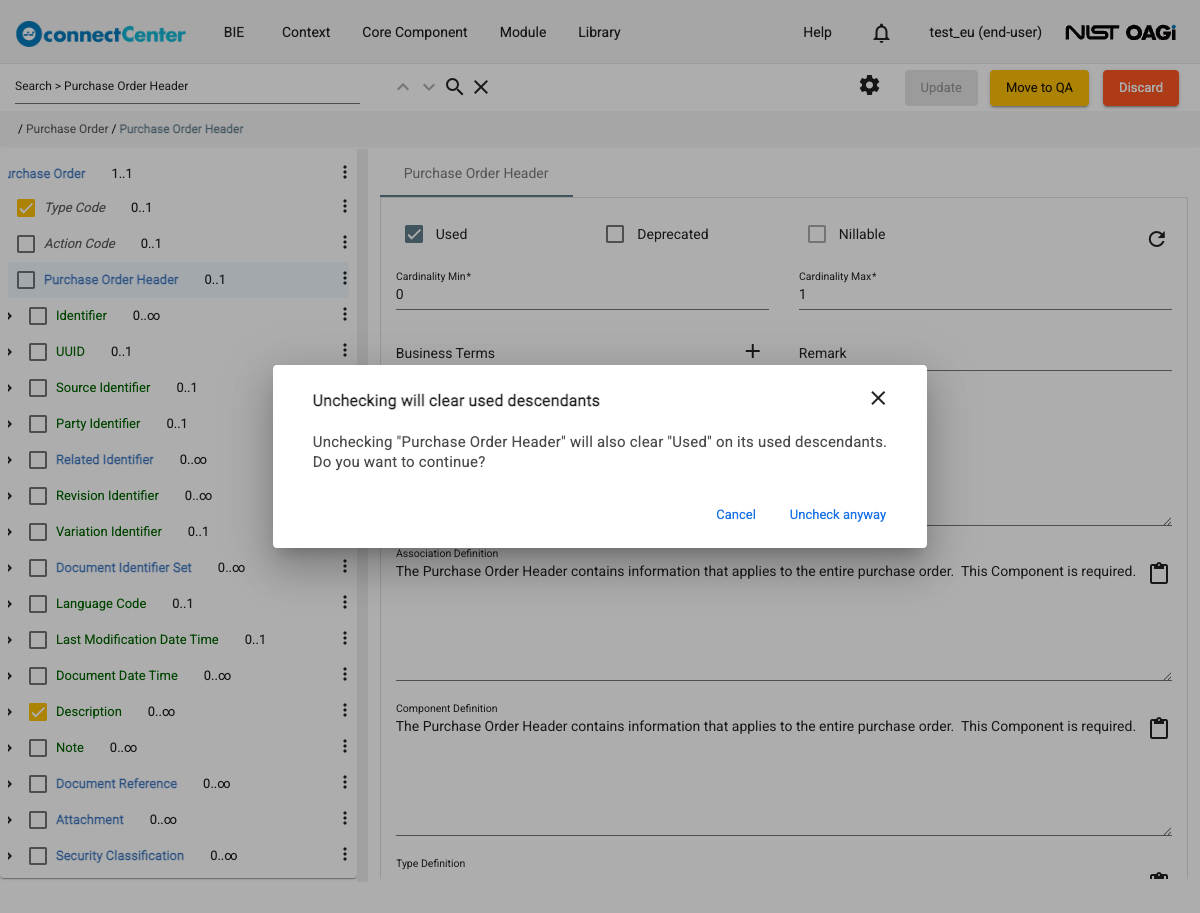1200x913 pixels.
Task: Expand the Document Reference node
Action: tap(10, 784)
